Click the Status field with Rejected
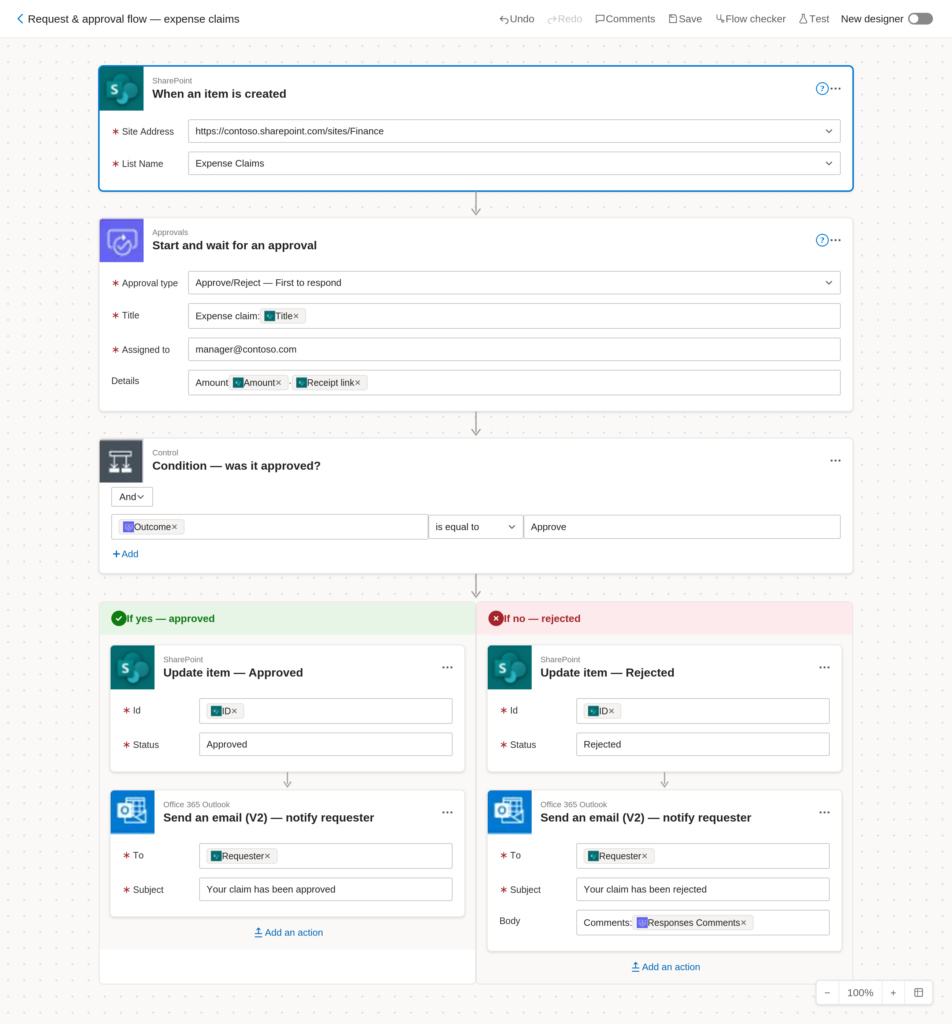Image resolution: width=952 pixels, height=1024 pixels. pos(703,744)
